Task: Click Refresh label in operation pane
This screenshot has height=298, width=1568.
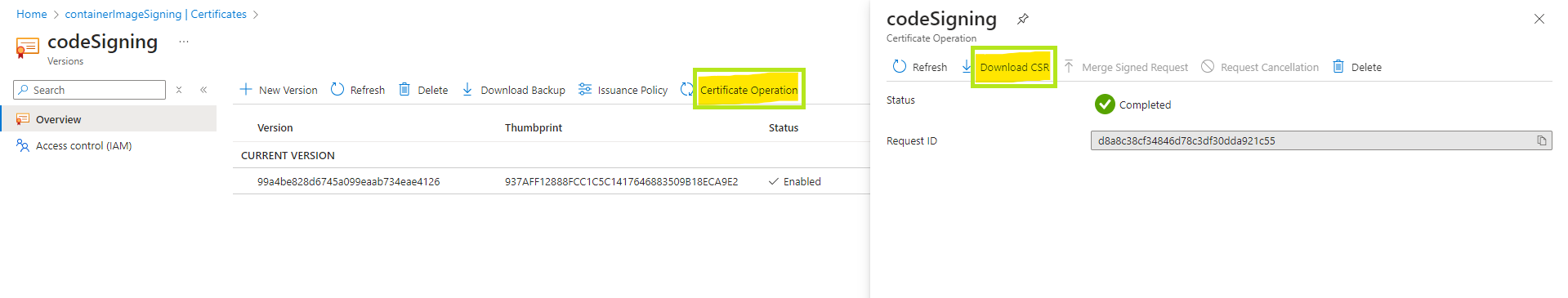Action: coord(930,67)
